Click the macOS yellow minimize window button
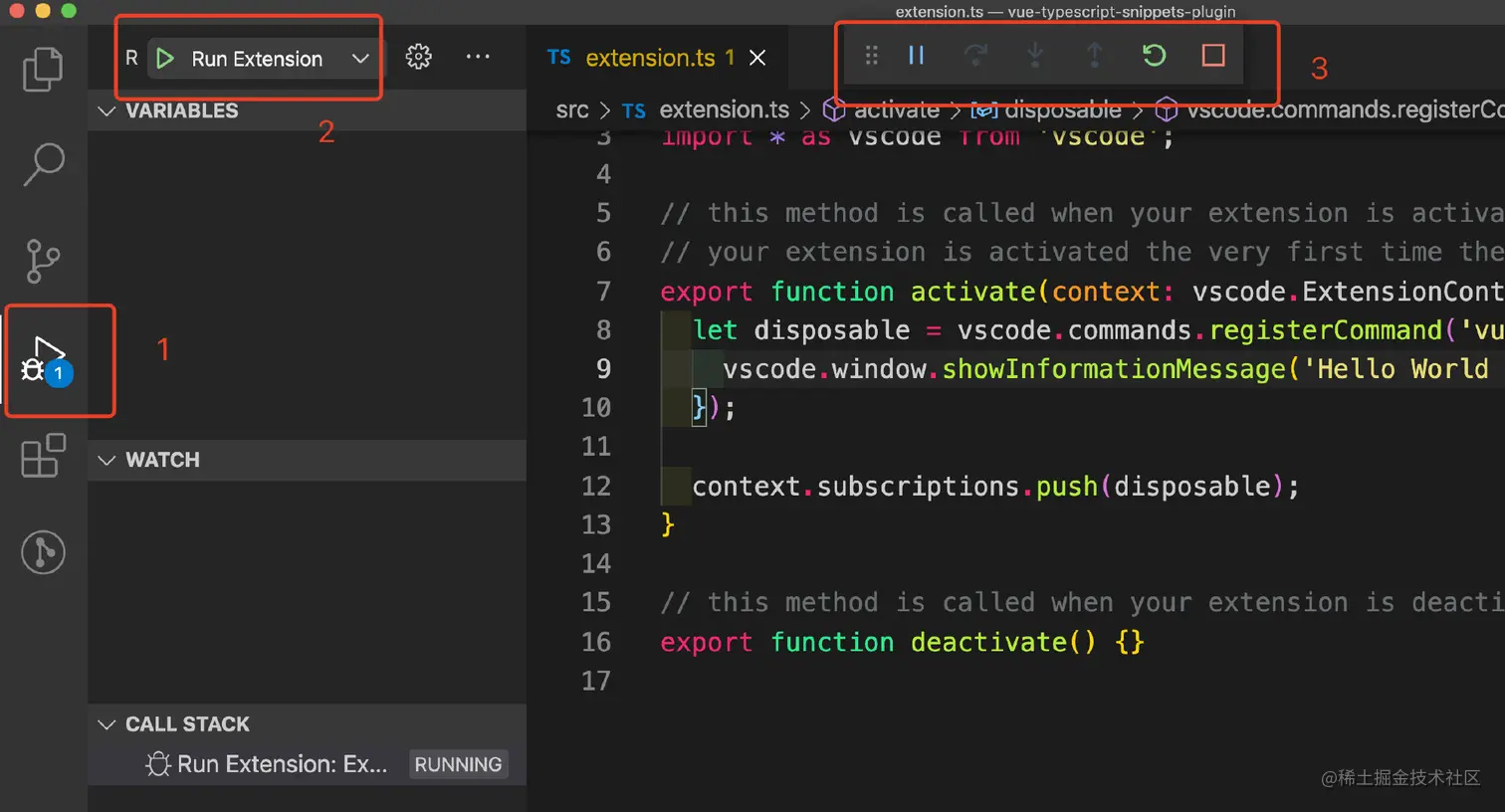Screen dimensions: 1505x812 click(x=43, y=10)
